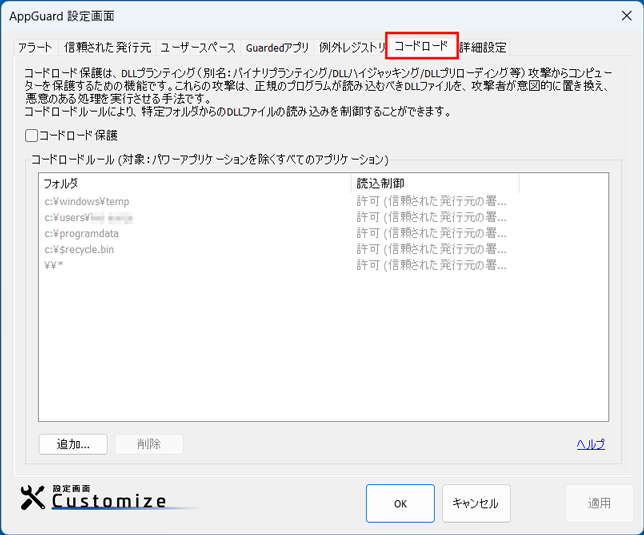Select the ¥¥* network path row
The image size is (644, 535).
coord(55,265)
